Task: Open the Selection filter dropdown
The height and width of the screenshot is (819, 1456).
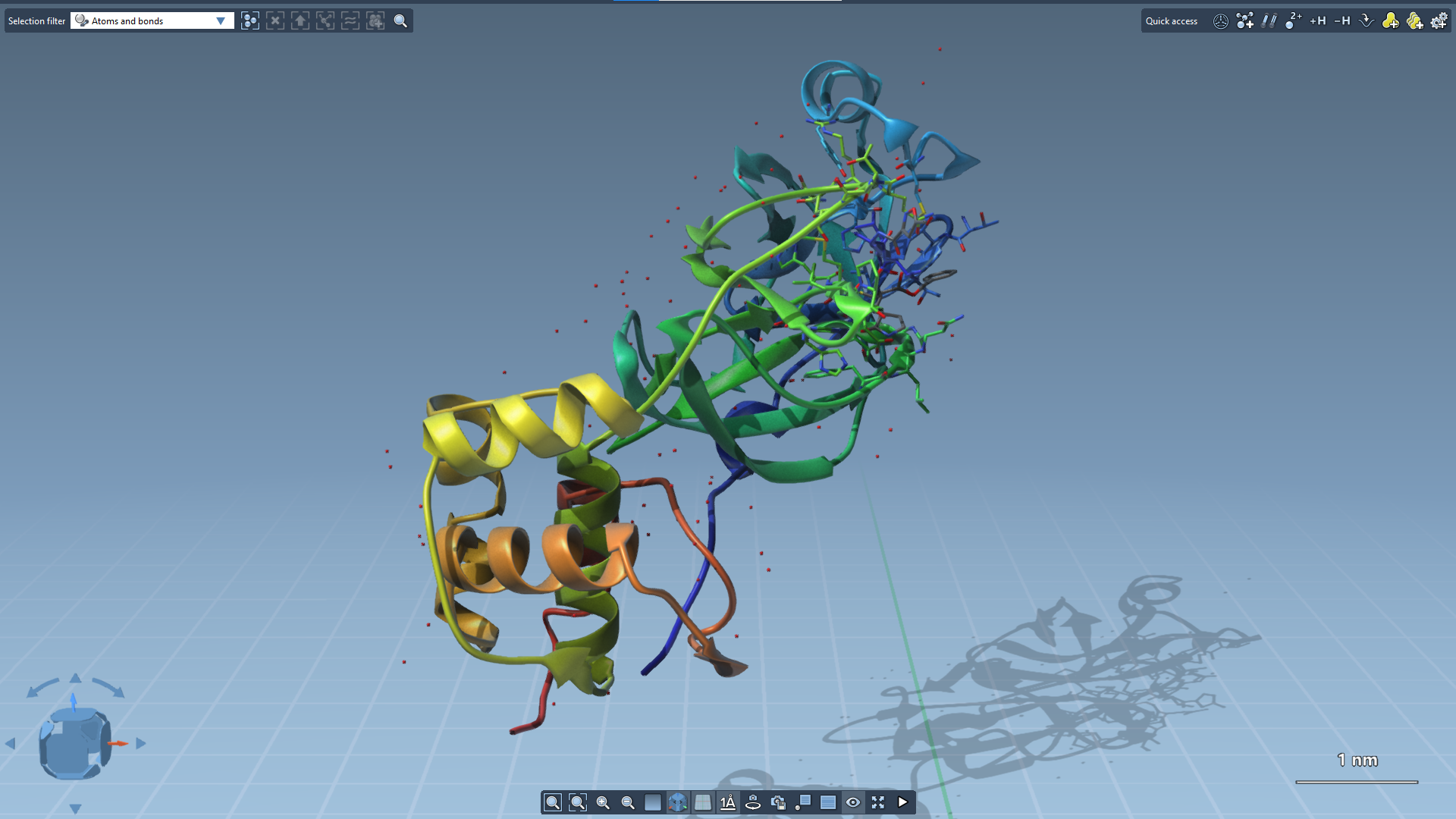Action: pyautogui.click(x=152, y=21)
